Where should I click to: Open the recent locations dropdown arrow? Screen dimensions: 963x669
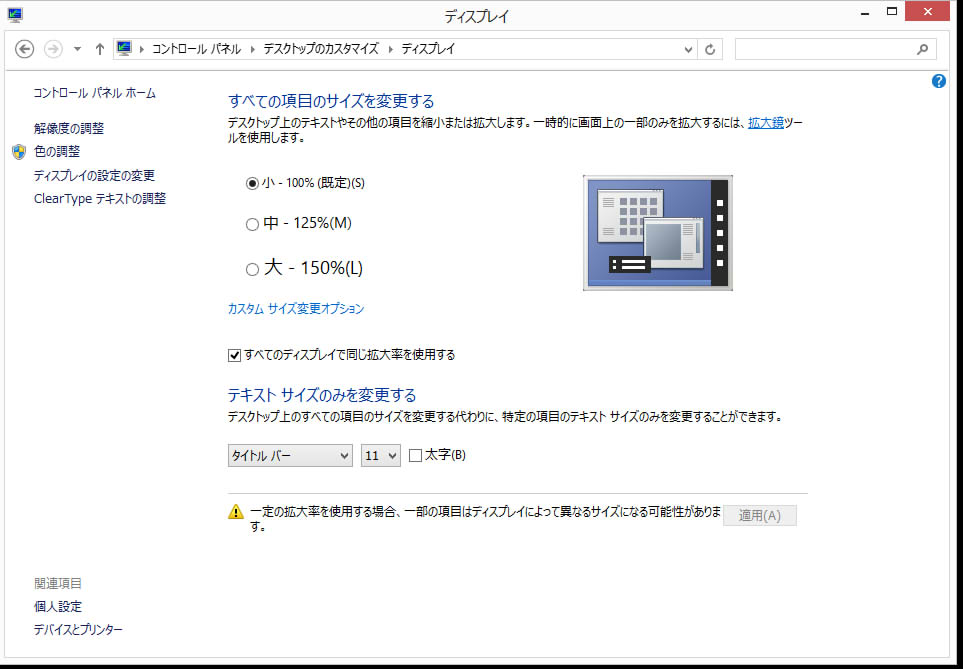[77, 50]
